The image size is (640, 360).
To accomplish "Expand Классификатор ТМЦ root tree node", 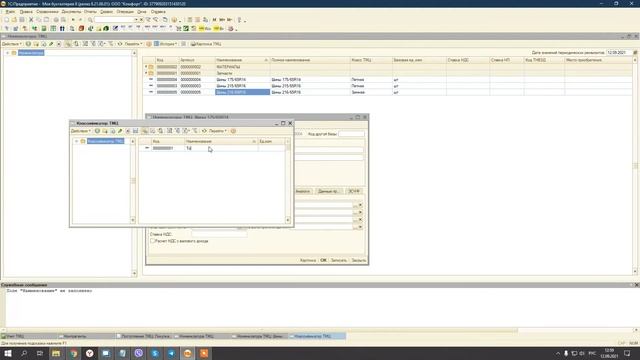I will pos(76,141).
